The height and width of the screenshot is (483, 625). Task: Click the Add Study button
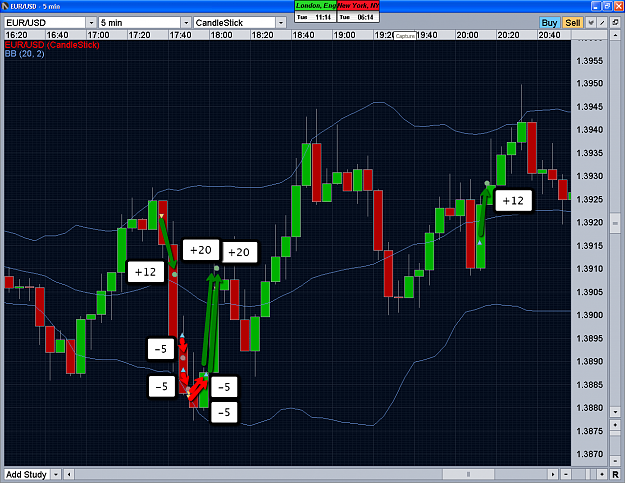pyautogui.click(x=26, y=474)
